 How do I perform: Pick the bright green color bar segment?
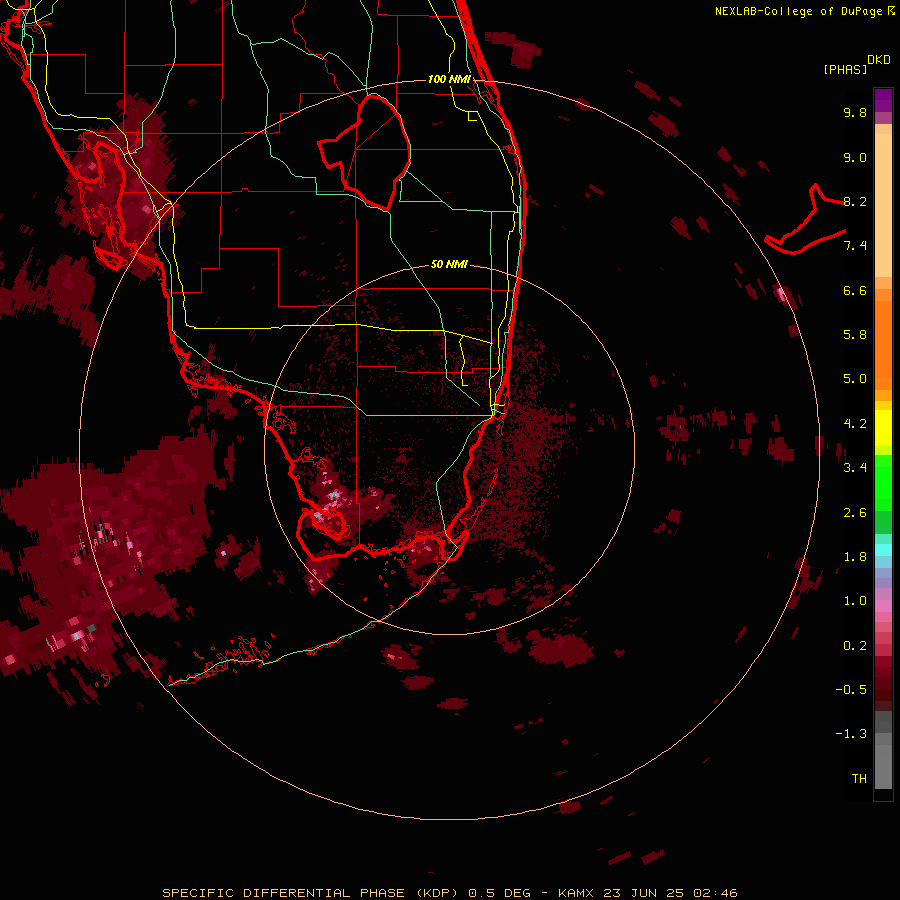point(883,482)
